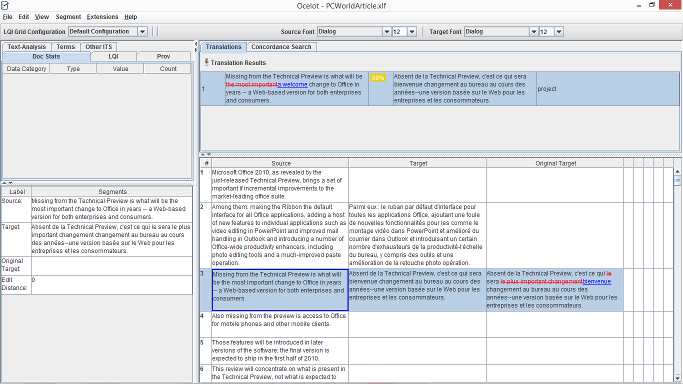Select the LQI tab
This screenshot has width=683, height=384.
point(113,57)
